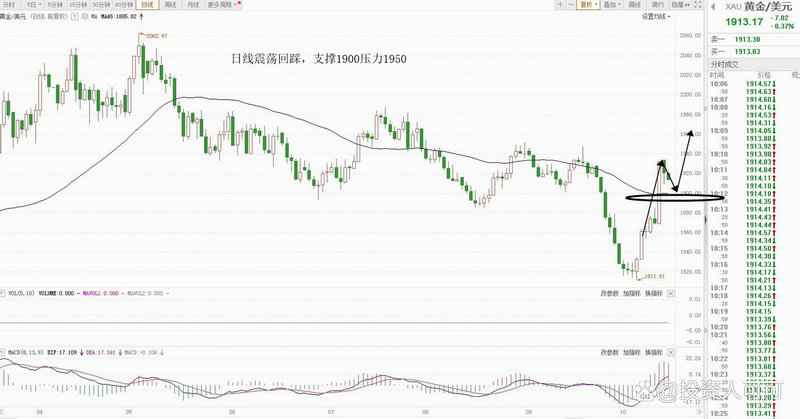Click 加指标 in the MACD panel

(x=633, y=353)
